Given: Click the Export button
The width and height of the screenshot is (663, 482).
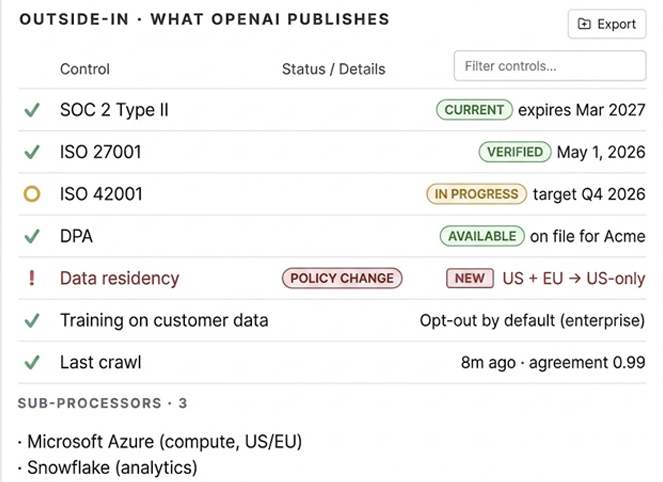Looking at the screenshot, I should tap(607, 24).
